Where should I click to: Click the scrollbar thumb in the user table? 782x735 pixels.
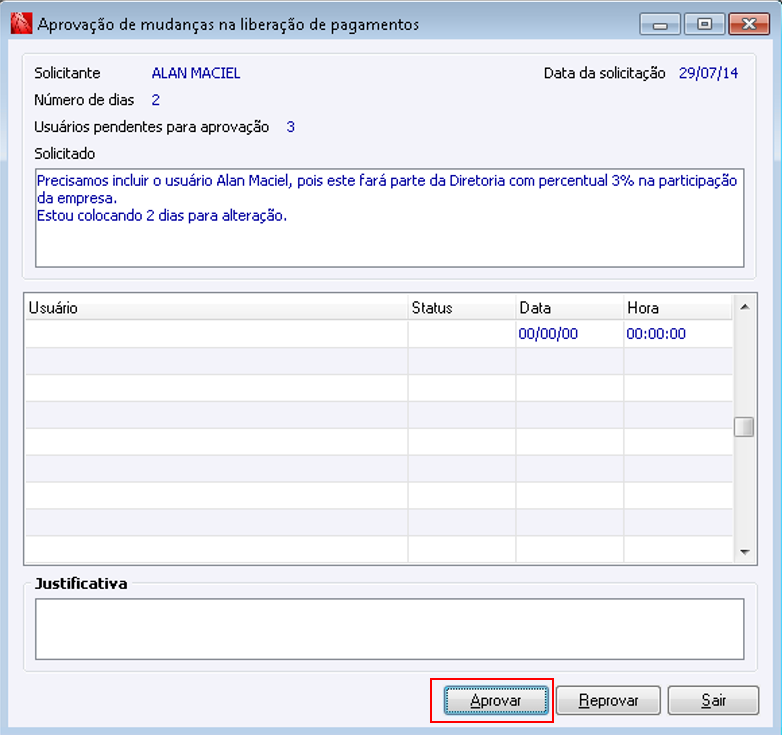[x=744, y=427]
